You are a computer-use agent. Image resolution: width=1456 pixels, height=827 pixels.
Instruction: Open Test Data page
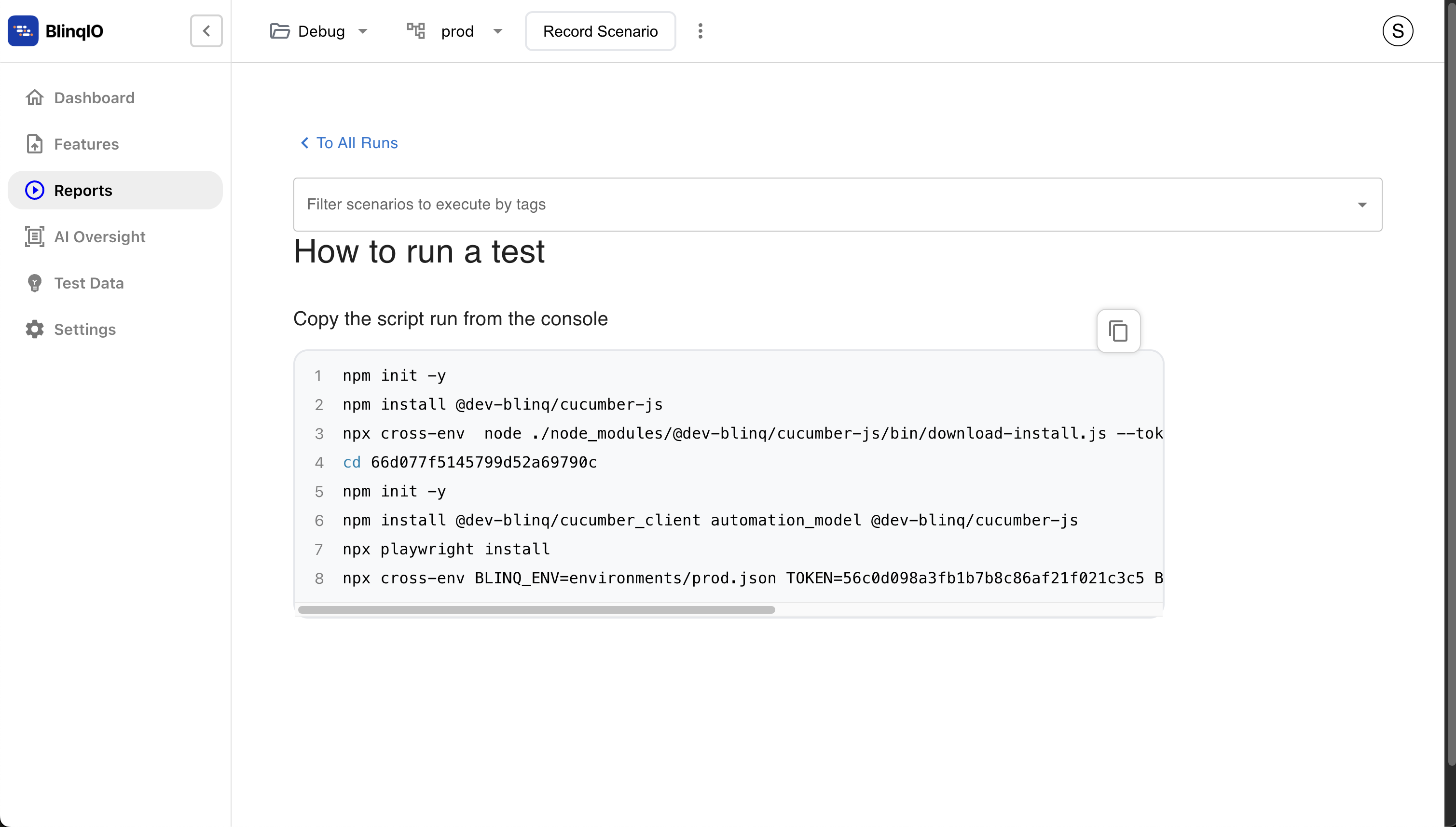pos(115,283)
